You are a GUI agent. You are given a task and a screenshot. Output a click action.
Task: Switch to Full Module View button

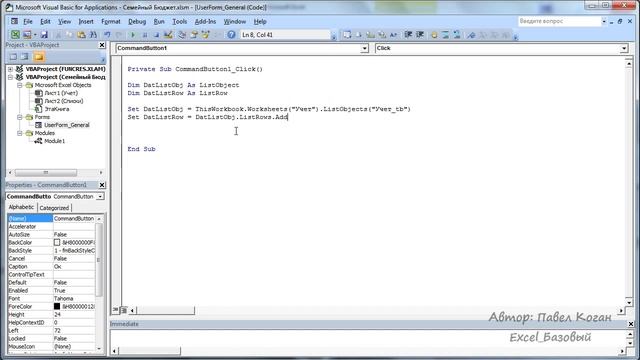click(124, 310)
